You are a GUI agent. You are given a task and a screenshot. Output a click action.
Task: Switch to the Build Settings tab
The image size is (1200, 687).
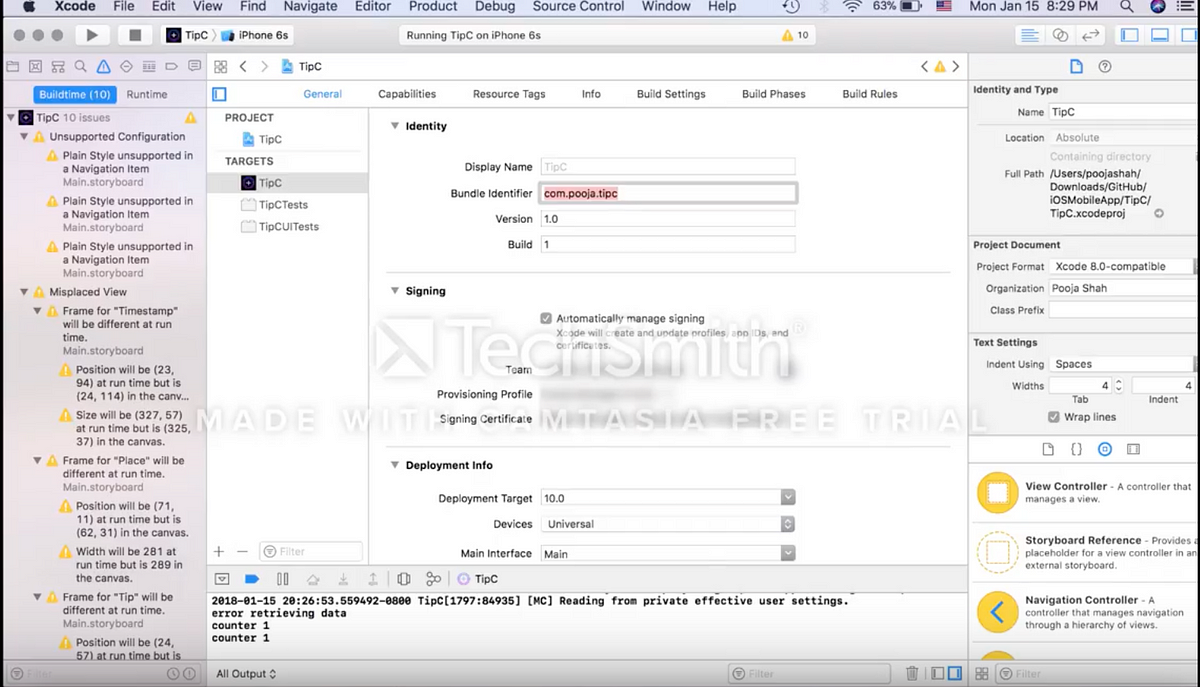671,94
